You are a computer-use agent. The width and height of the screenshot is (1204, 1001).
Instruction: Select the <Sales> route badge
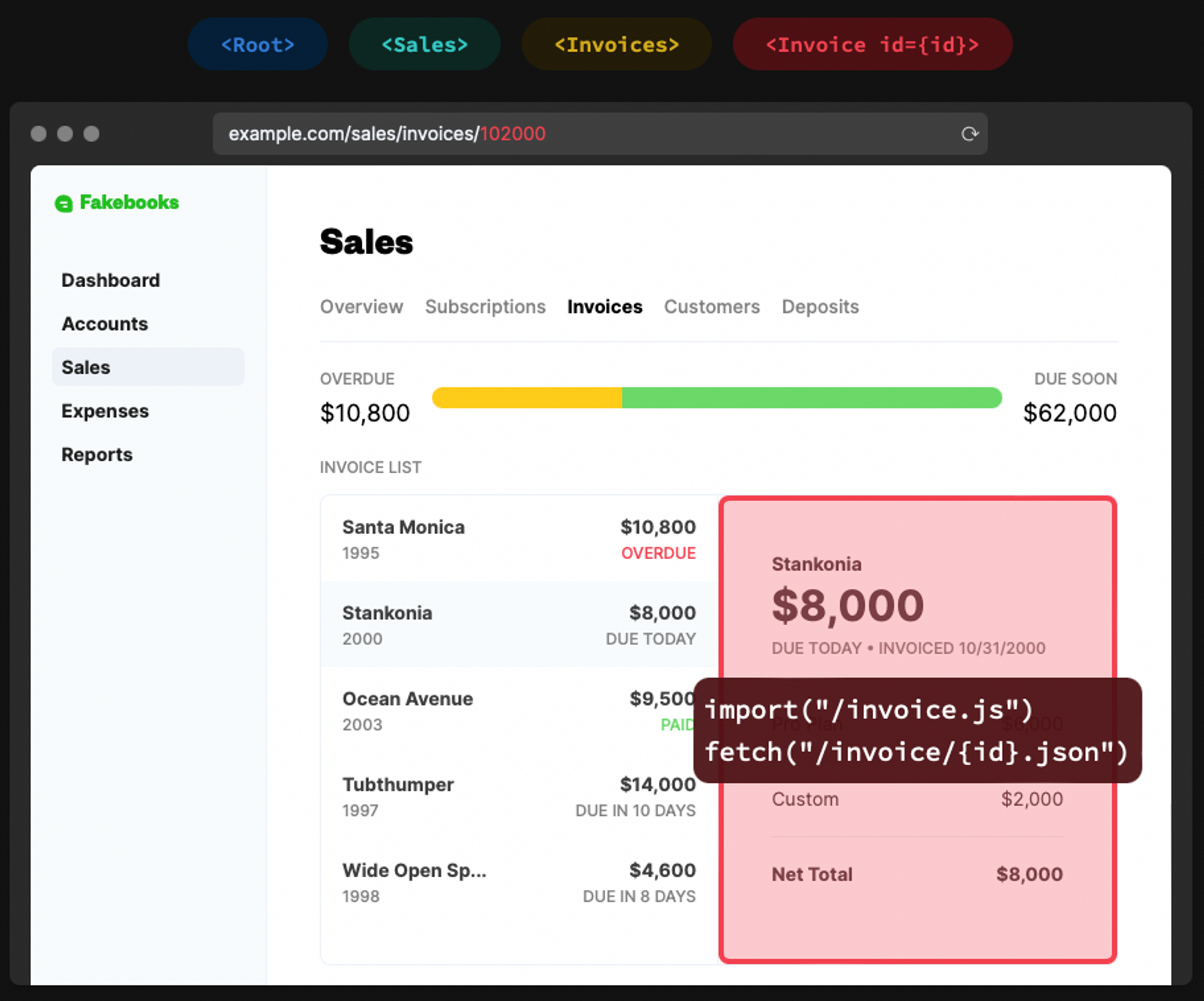point(424,44)
